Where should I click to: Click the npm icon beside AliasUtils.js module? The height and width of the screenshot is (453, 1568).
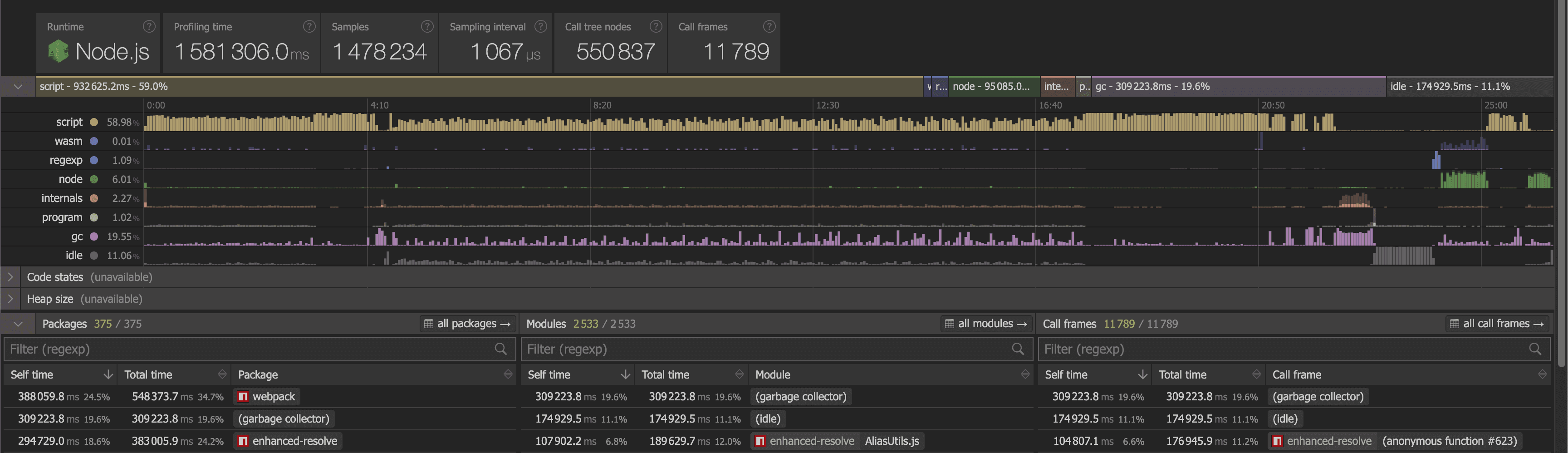[760, 441]
